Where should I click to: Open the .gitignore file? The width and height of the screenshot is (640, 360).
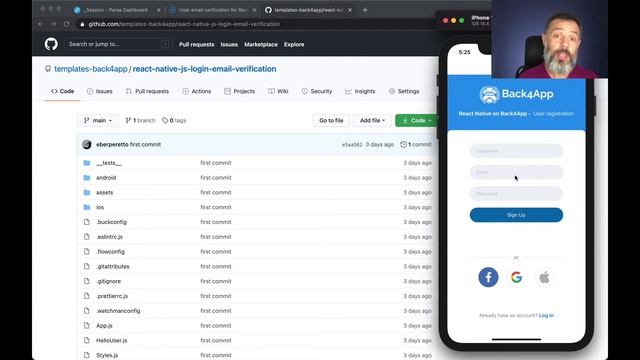pyautogui.click(x=109, y=281)
